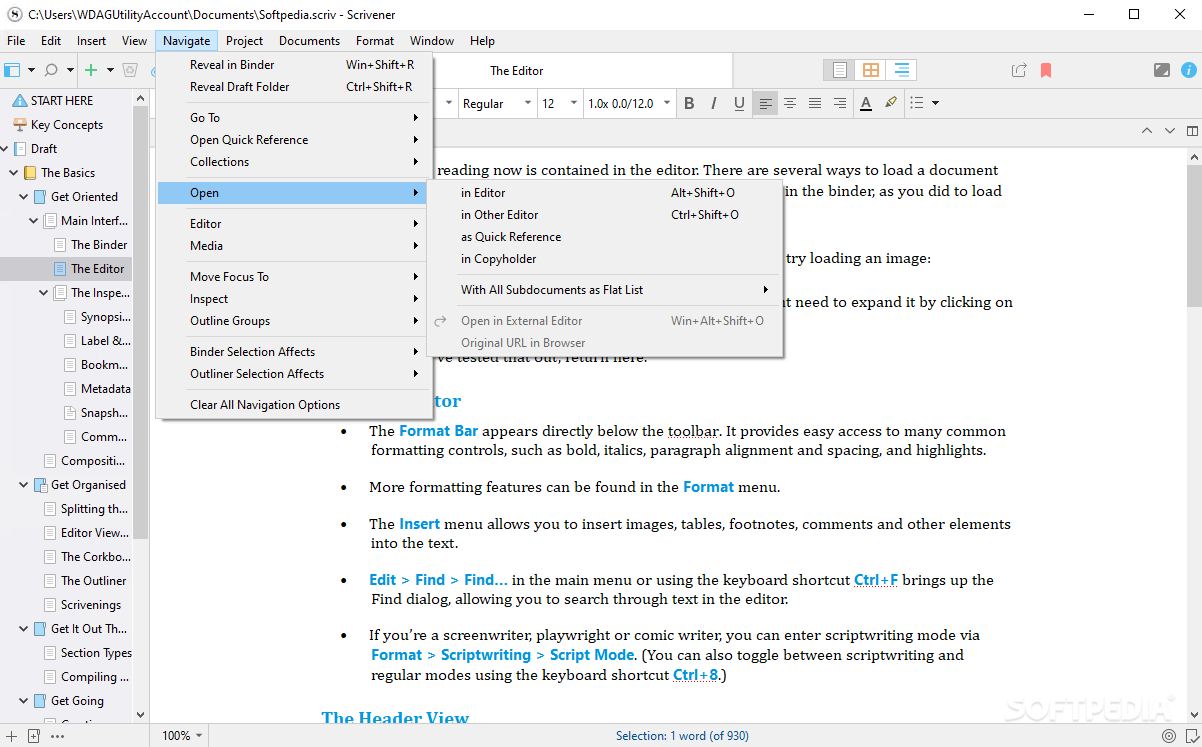Click the add folder icon in binder footer
Image resolution: width=1202 pixels, height=747 pixels.
click(34, 736)
